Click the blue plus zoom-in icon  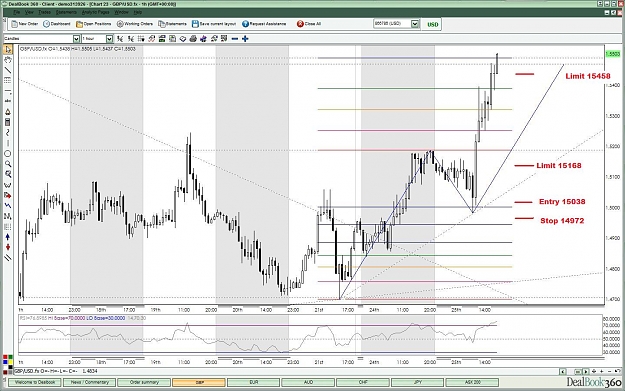pos(245,39)
